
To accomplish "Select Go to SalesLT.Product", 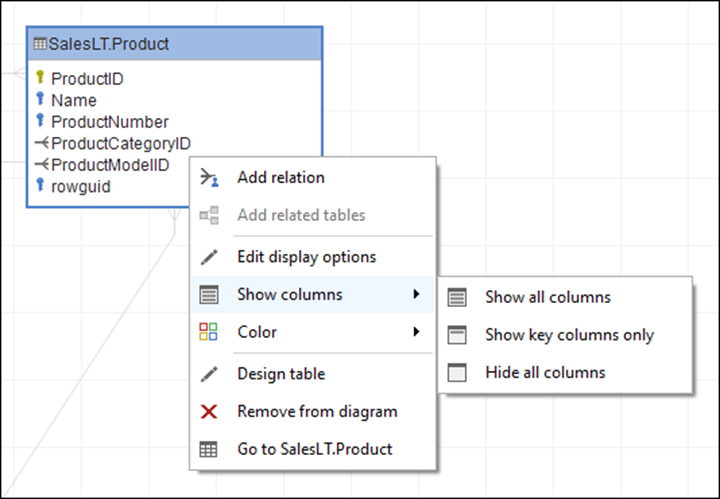I will (314, 450).
